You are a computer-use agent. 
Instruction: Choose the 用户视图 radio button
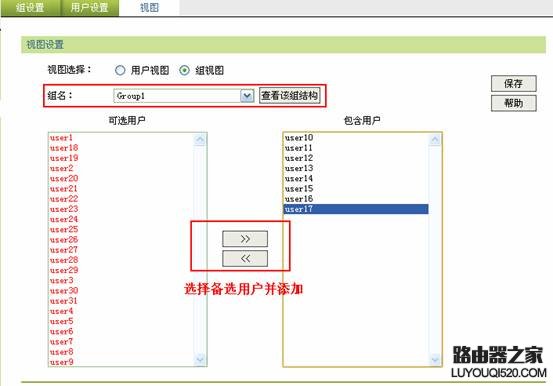coord(120,71)
